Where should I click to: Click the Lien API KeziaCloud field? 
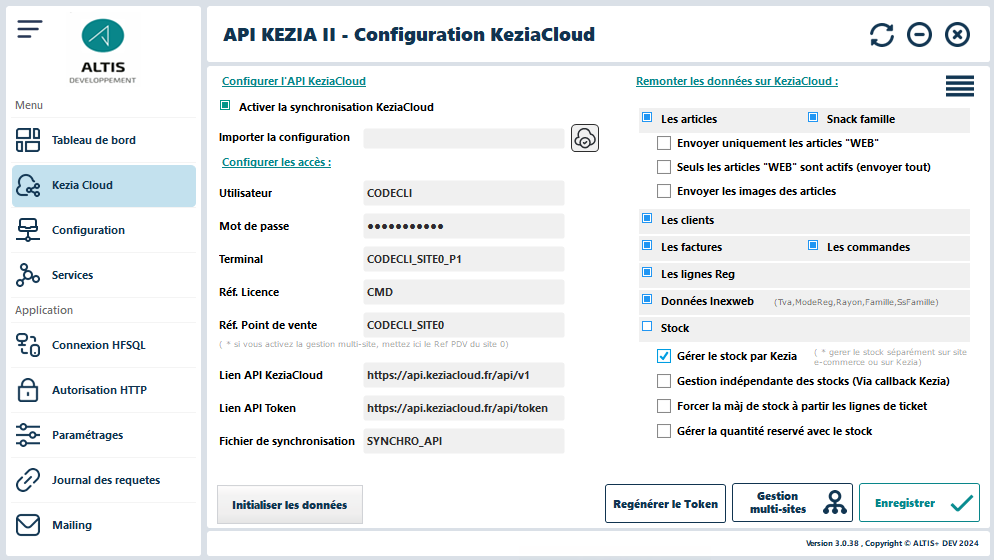465,375
